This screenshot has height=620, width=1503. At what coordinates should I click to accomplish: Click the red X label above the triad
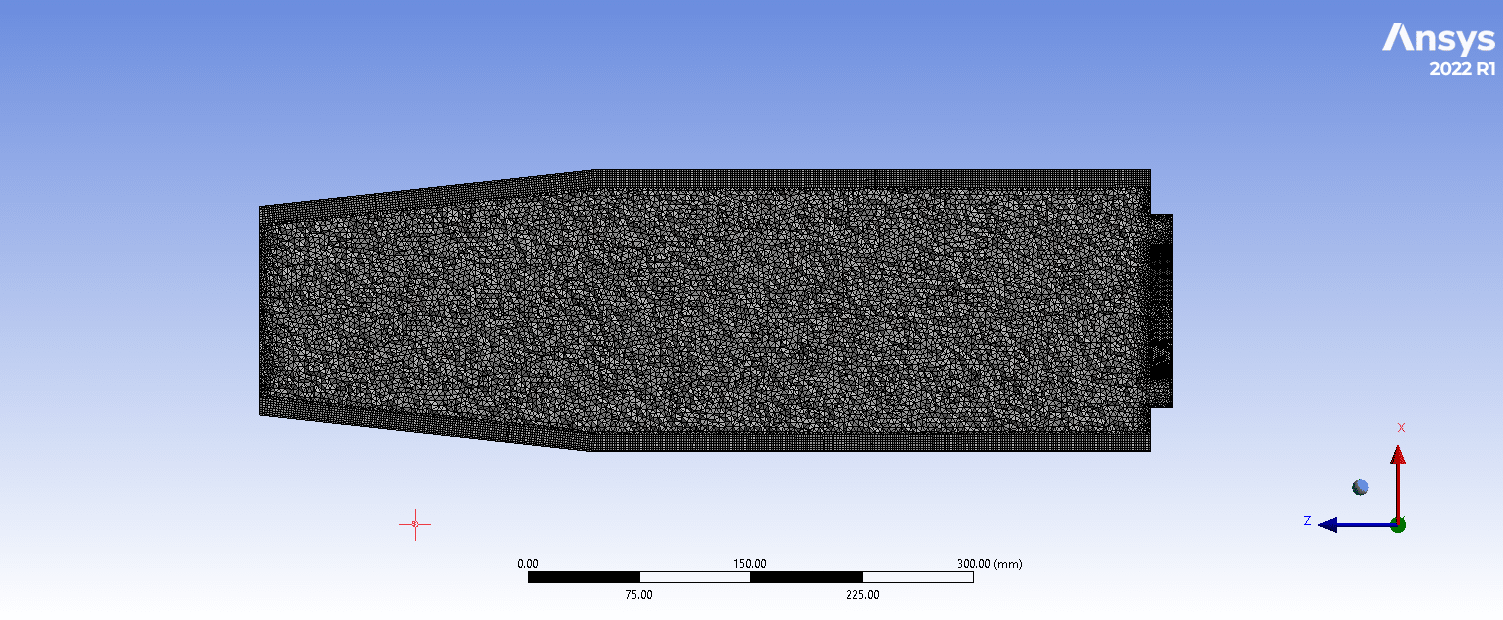pyautogui.click(x=1401, y=428)
